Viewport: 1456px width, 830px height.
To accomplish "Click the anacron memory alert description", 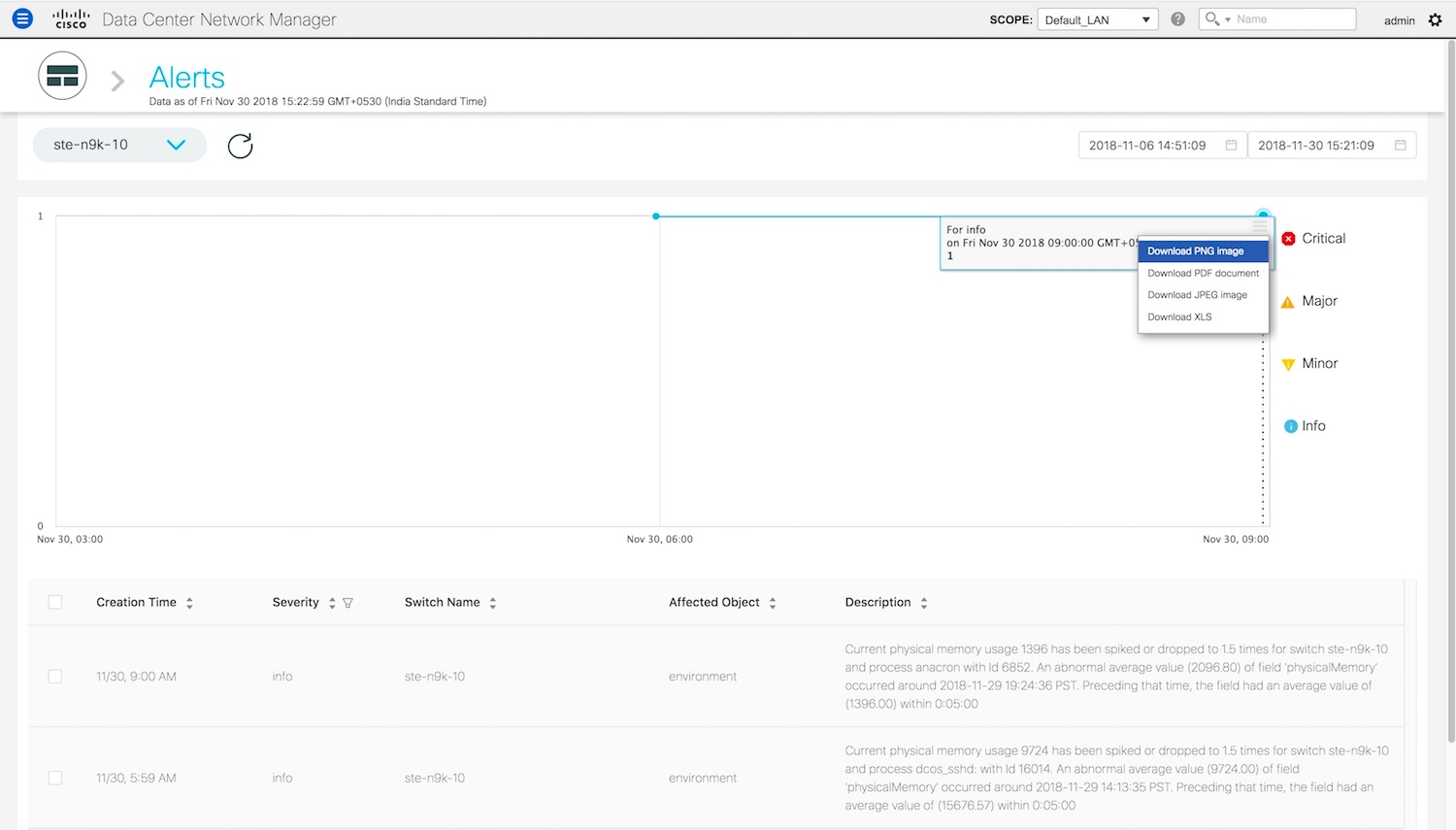I will (1116, 677).
